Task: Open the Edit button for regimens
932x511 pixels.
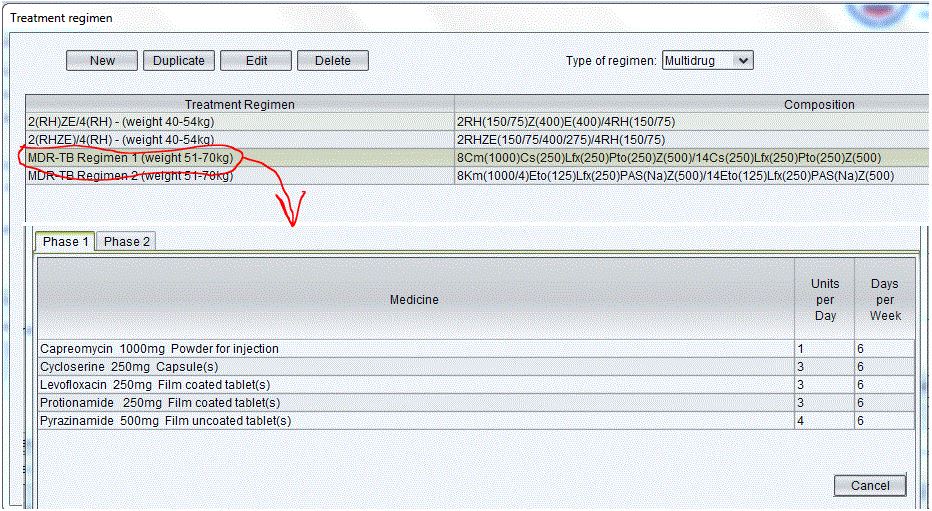Action: point(256,61)
